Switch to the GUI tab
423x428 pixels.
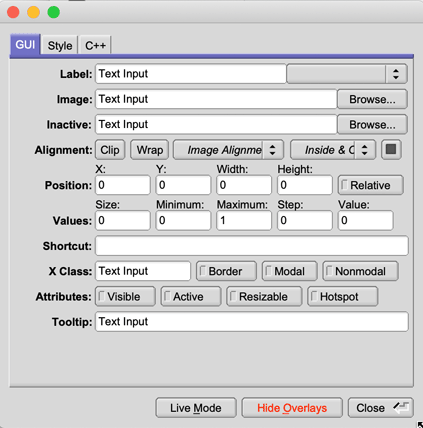click(x=25, y=45)
